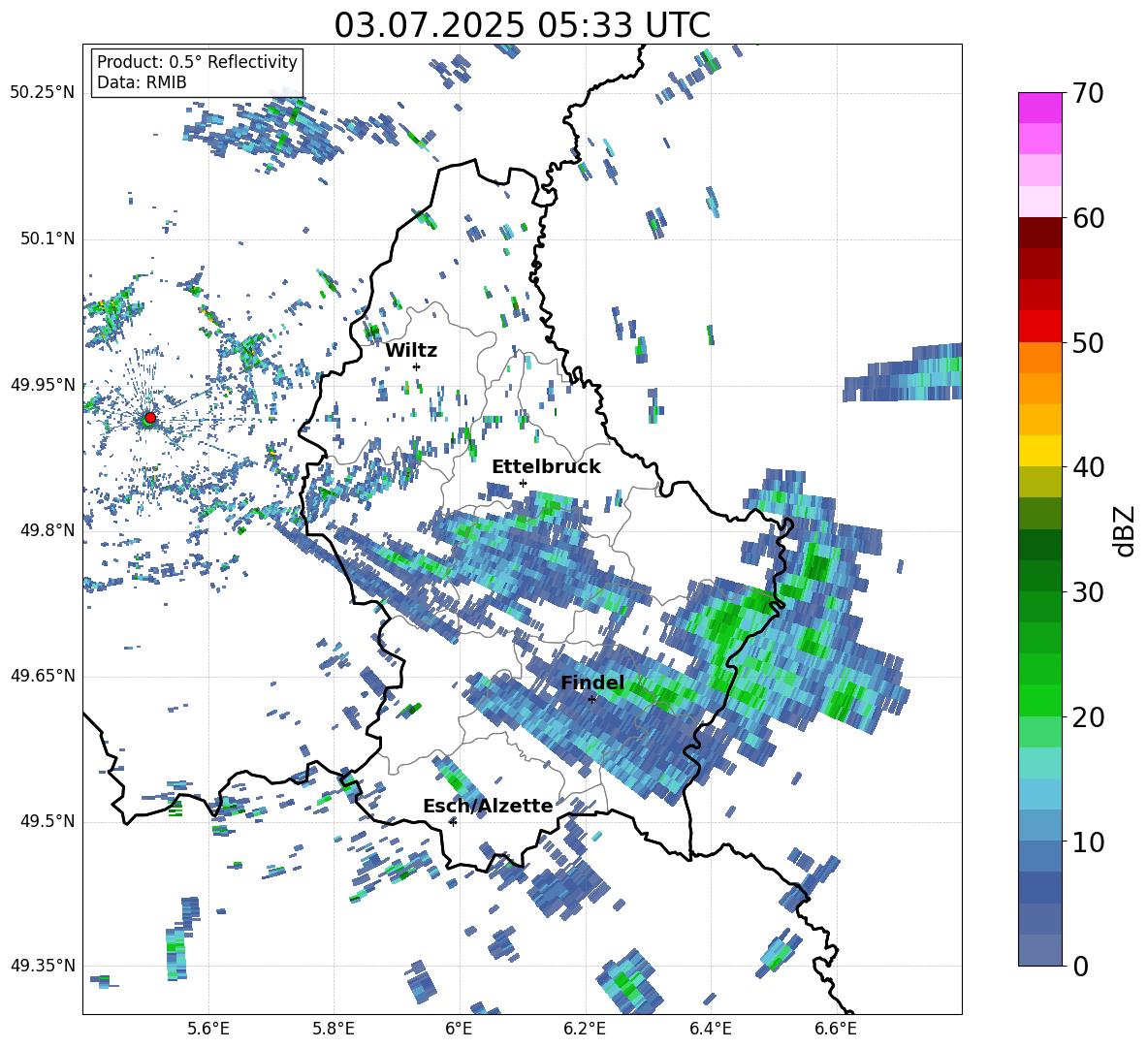This screenshot has width=1148, height=1048.
Task: Click the 6.6°E longitude label
Action: pos(836,1029)
